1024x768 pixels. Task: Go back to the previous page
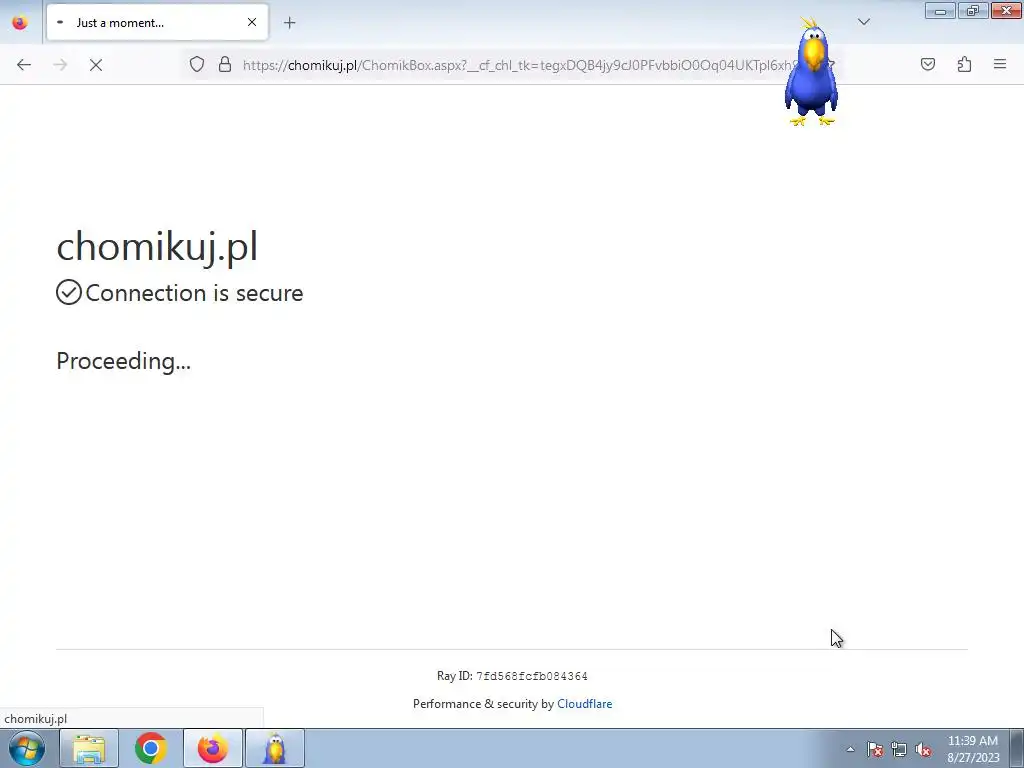[24, 65]
